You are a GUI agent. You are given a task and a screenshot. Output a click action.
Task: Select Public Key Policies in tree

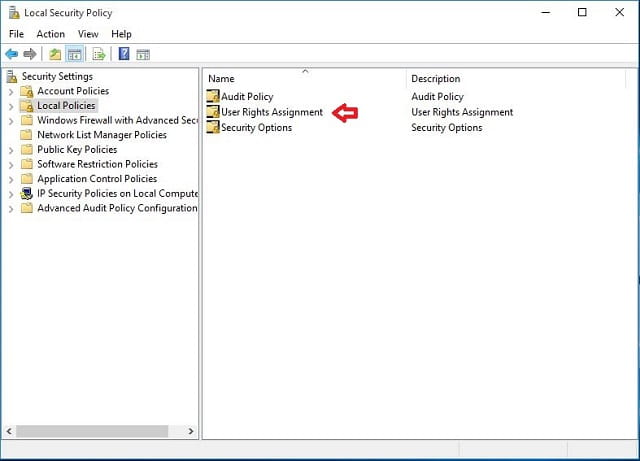77,149
